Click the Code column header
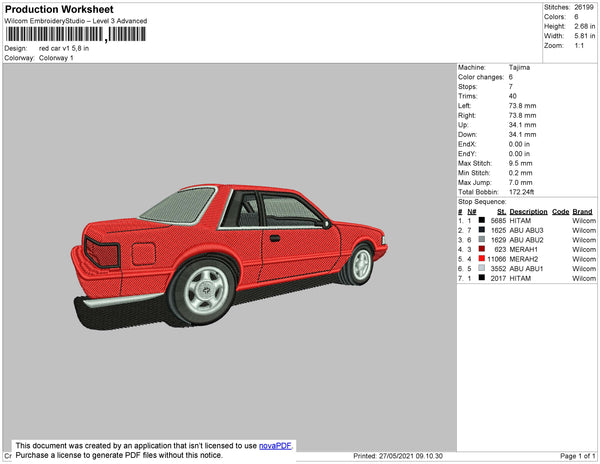This screenshot has height=464, width=600. pos(560,212)
